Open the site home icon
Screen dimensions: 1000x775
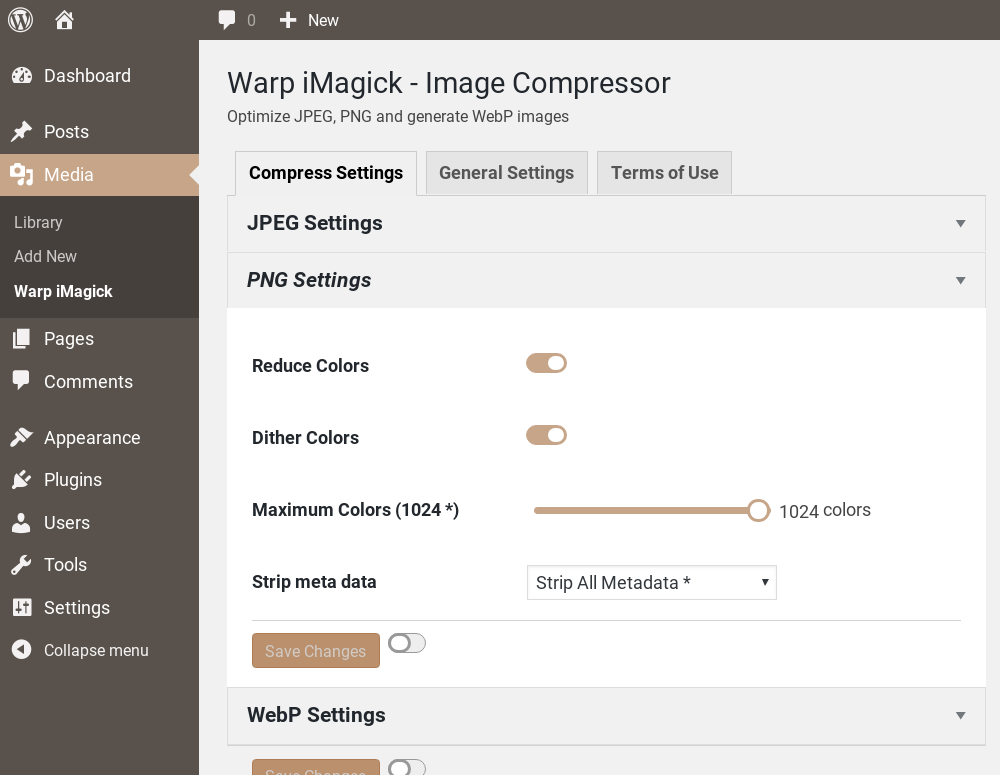65,20
